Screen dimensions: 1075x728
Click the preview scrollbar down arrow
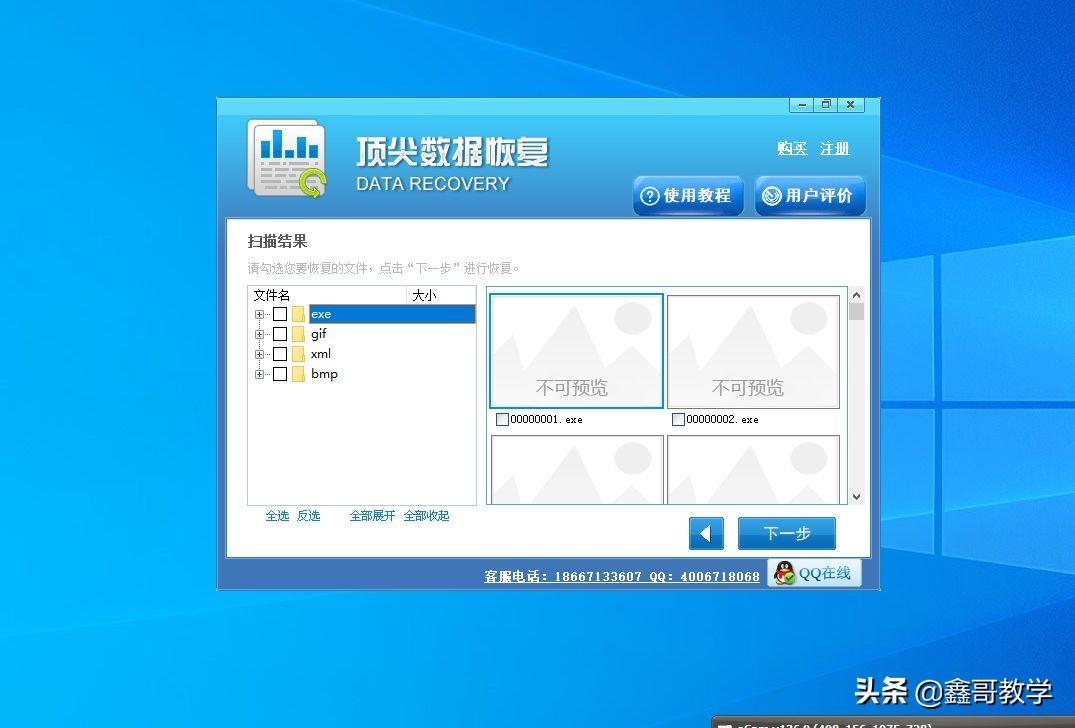click(856, 497)
